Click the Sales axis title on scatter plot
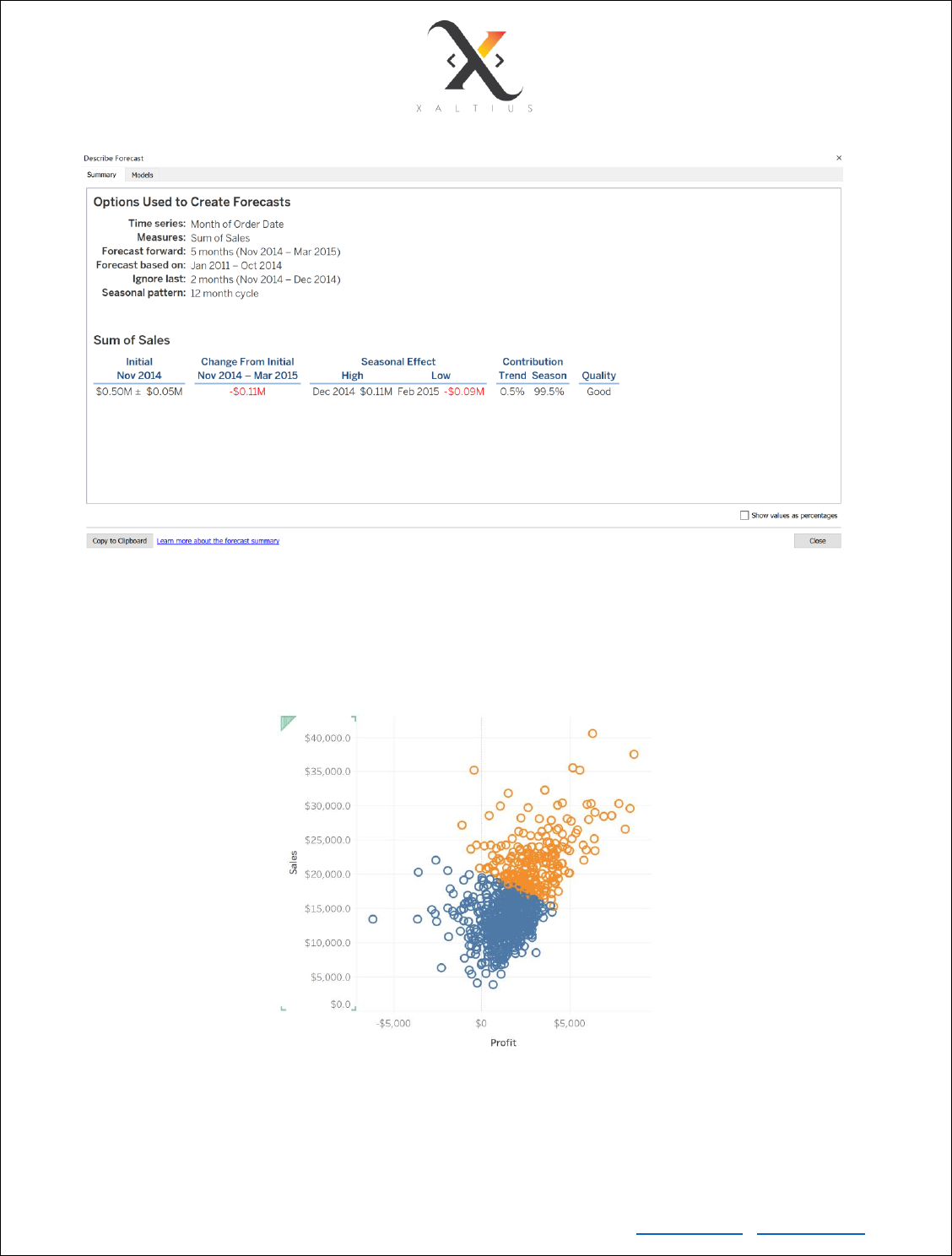The image size is (952, 1256). (294, 862)
